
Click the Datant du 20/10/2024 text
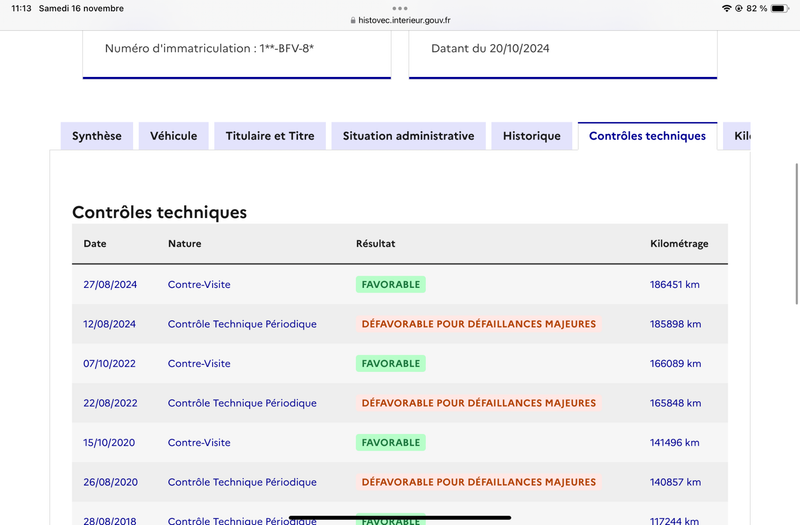pos(490,48)
